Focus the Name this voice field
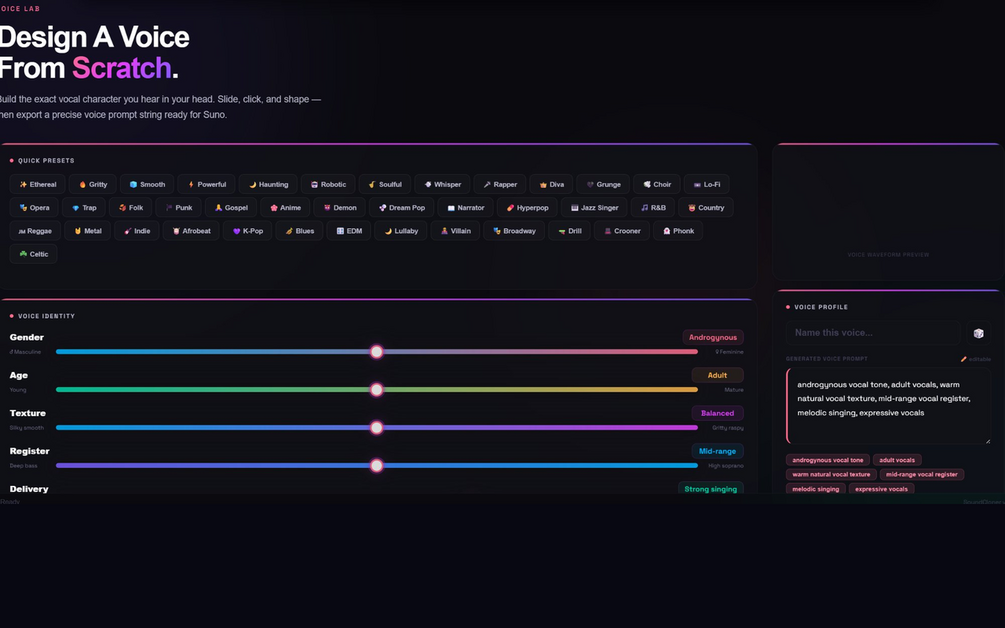This screenshot has width=1005, height=628. tap(873, 333)
